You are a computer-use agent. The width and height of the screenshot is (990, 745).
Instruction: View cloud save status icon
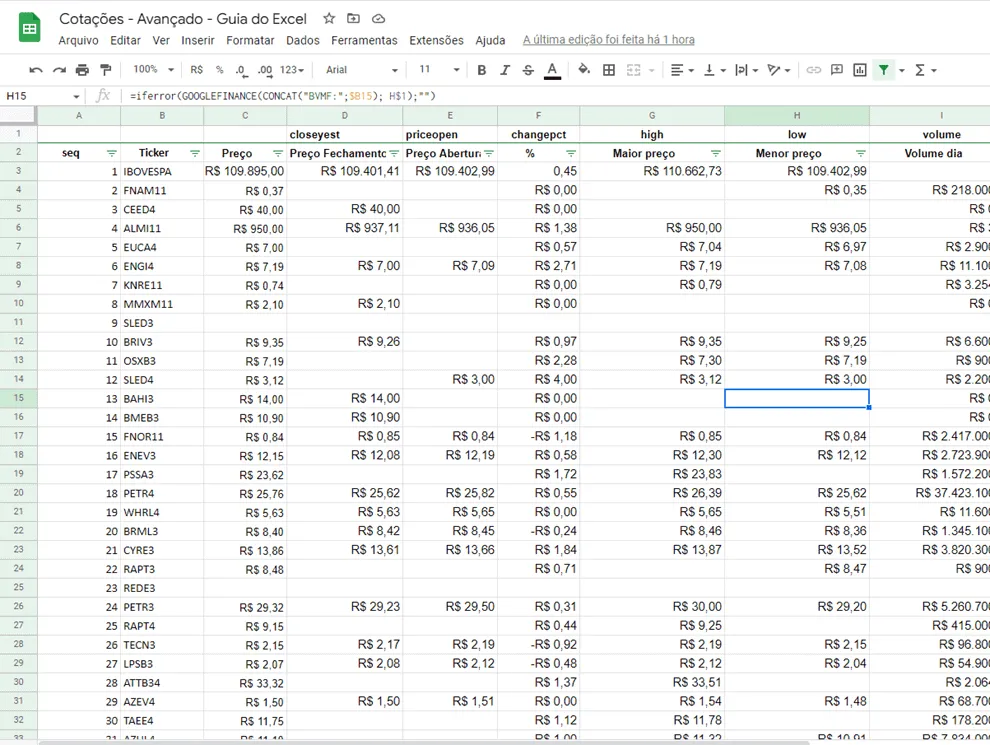pyautogui.click(x=378, y=18)
